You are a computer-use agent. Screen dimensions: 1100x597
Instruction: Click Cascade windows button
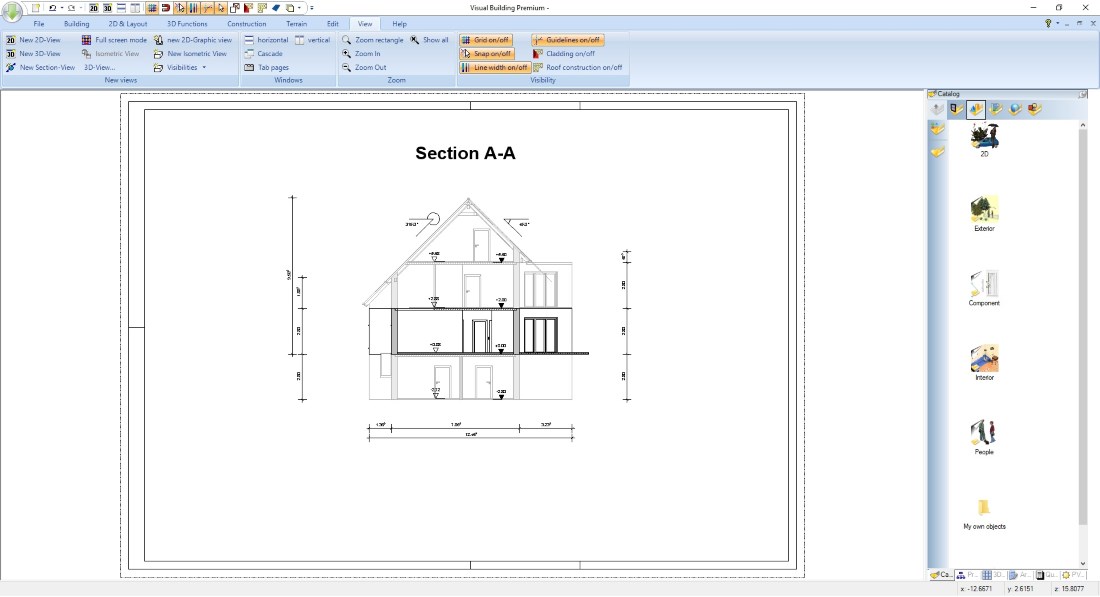269,54
